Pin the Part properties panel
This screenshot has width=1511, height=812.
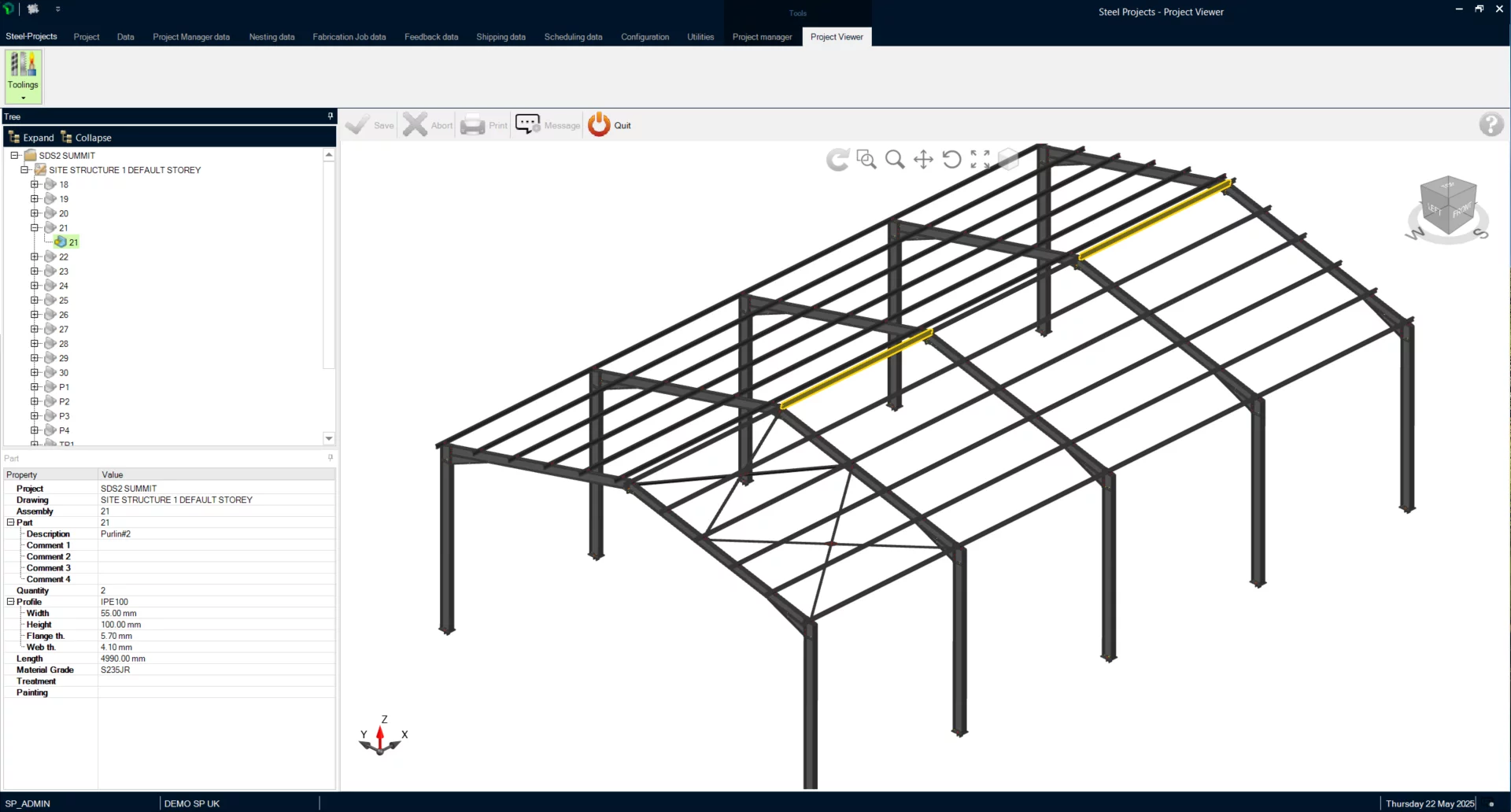pyautogui.click(x=331, y=458)
